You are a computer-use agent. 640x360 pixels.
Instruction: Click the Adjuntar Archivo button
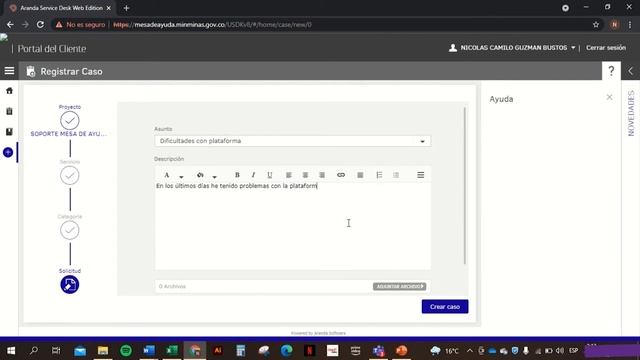click(x=399, y=287)
